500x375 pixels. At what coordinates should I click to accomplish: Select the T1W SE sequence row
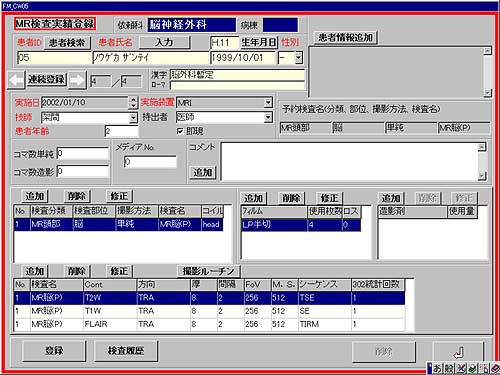[x=209, y=311]
